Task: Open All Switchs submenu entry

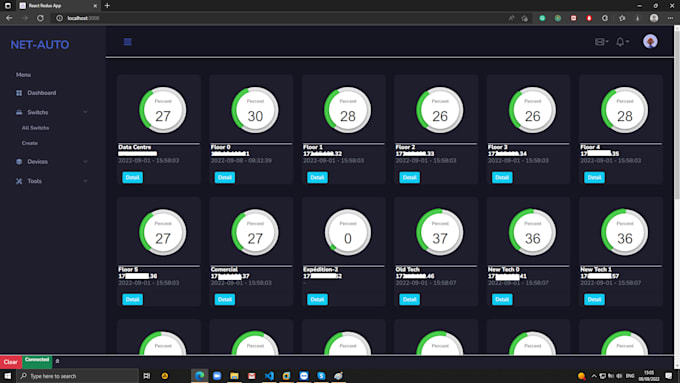Action: (x=35, y=128)
